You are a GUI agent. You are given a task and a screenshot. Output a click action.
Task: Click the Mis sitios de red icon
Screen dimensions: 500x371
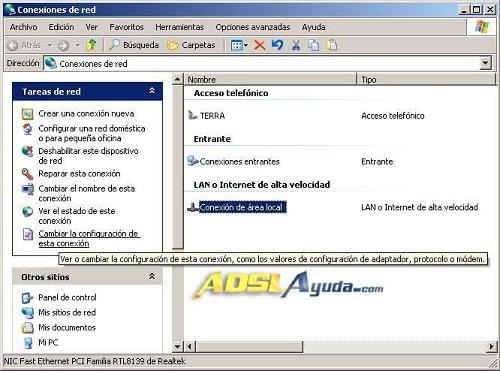(27, 313)
